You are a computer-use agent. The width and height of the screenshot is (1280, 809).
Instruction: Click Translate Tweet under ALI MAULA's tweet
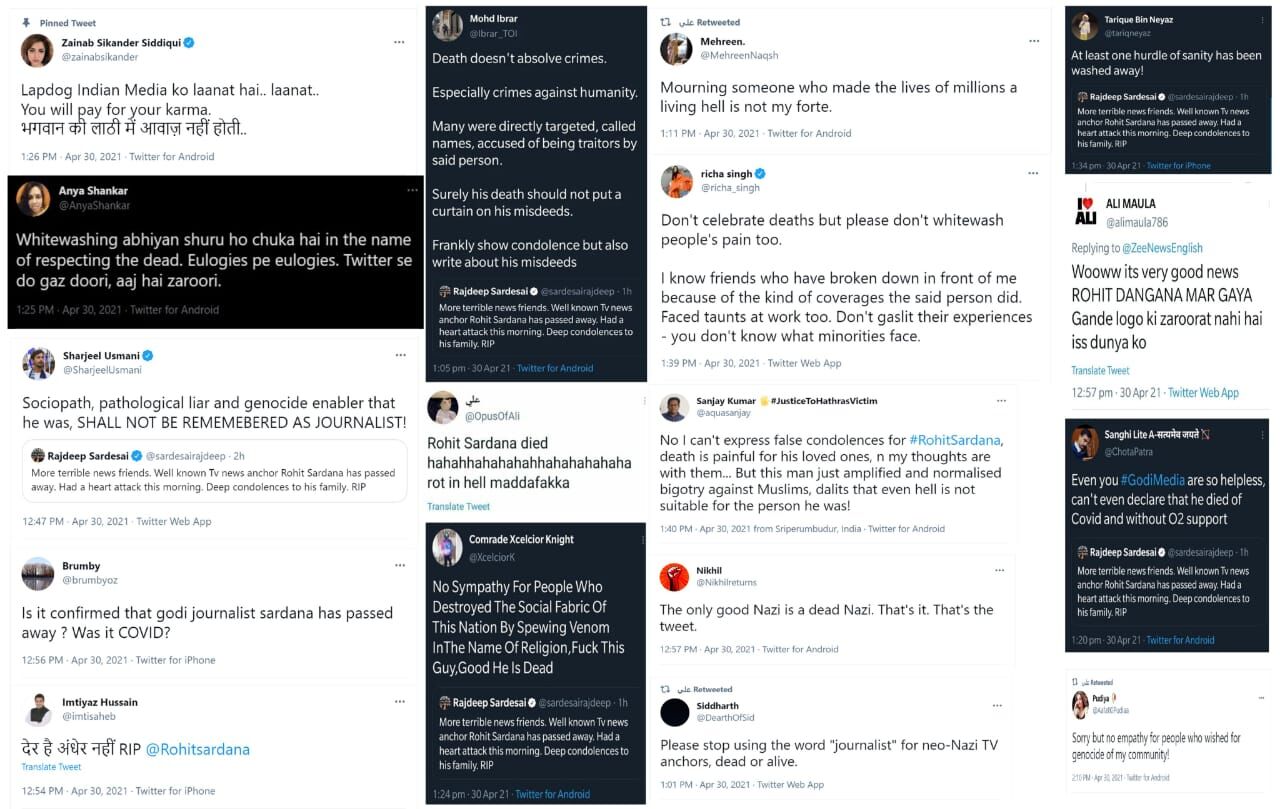(1100, 371)
